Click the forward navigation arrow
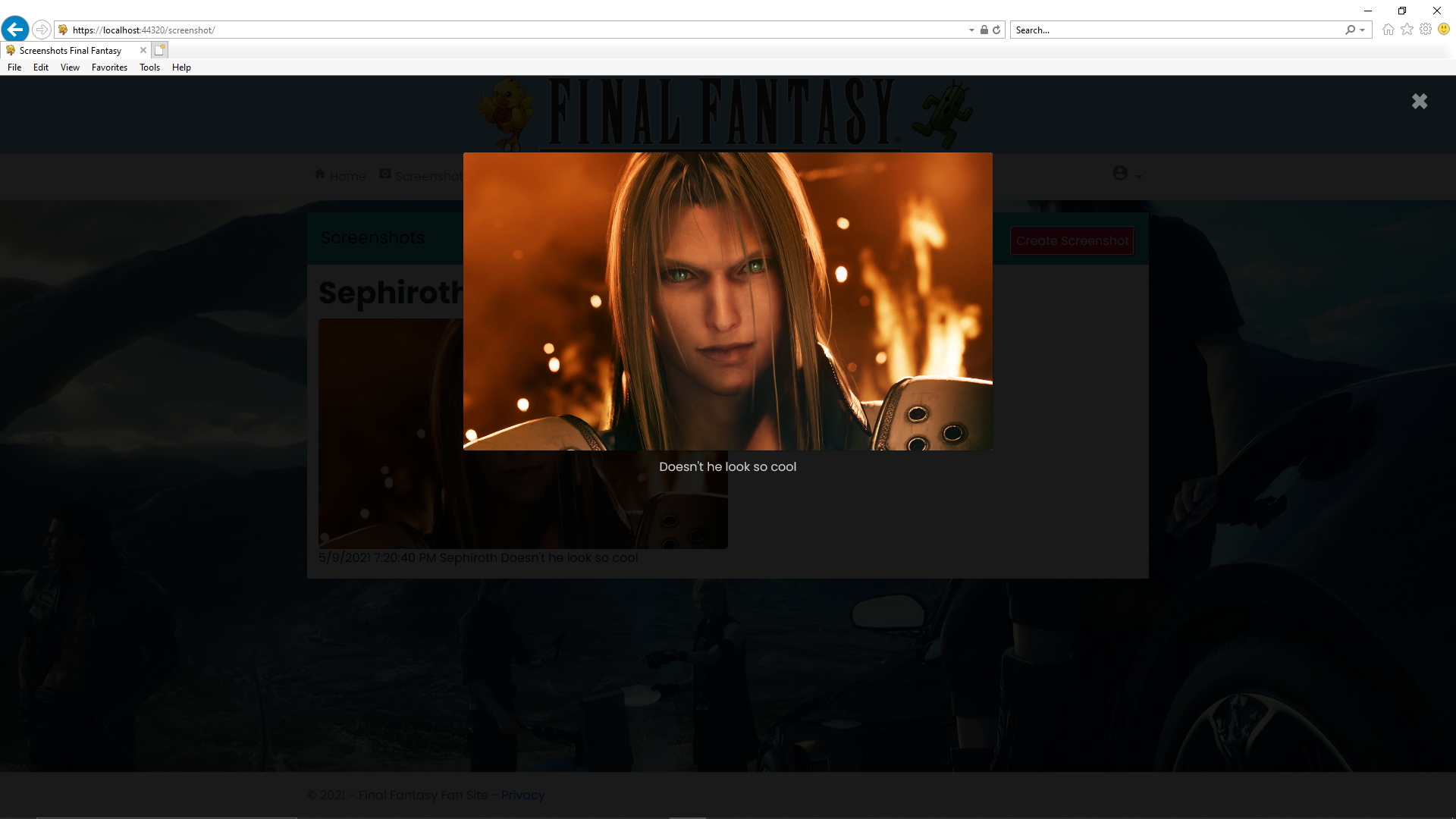 point(42,30)
